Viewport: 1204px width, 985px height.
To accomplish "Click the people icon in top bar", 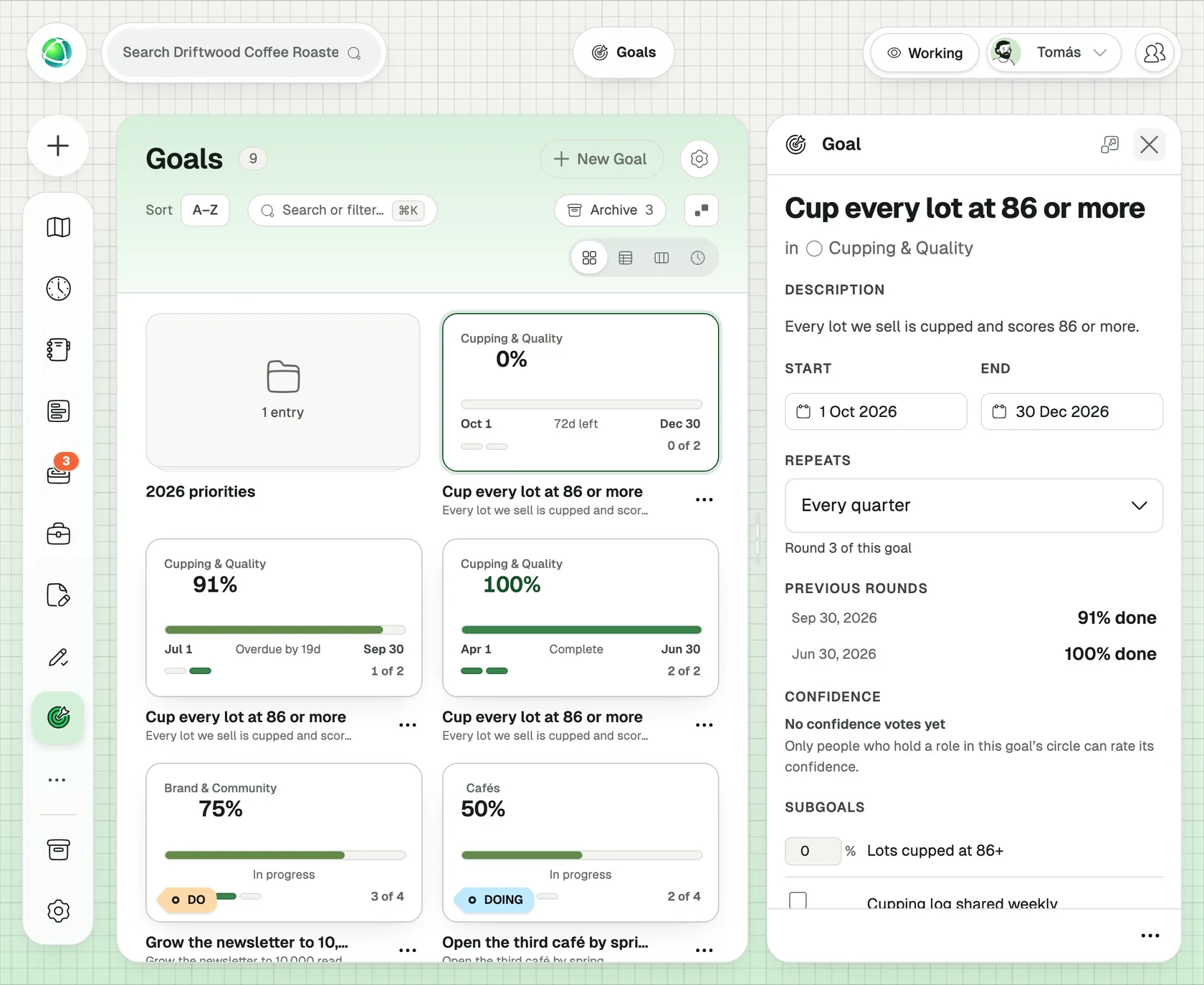I will (x=1154, y=52).
